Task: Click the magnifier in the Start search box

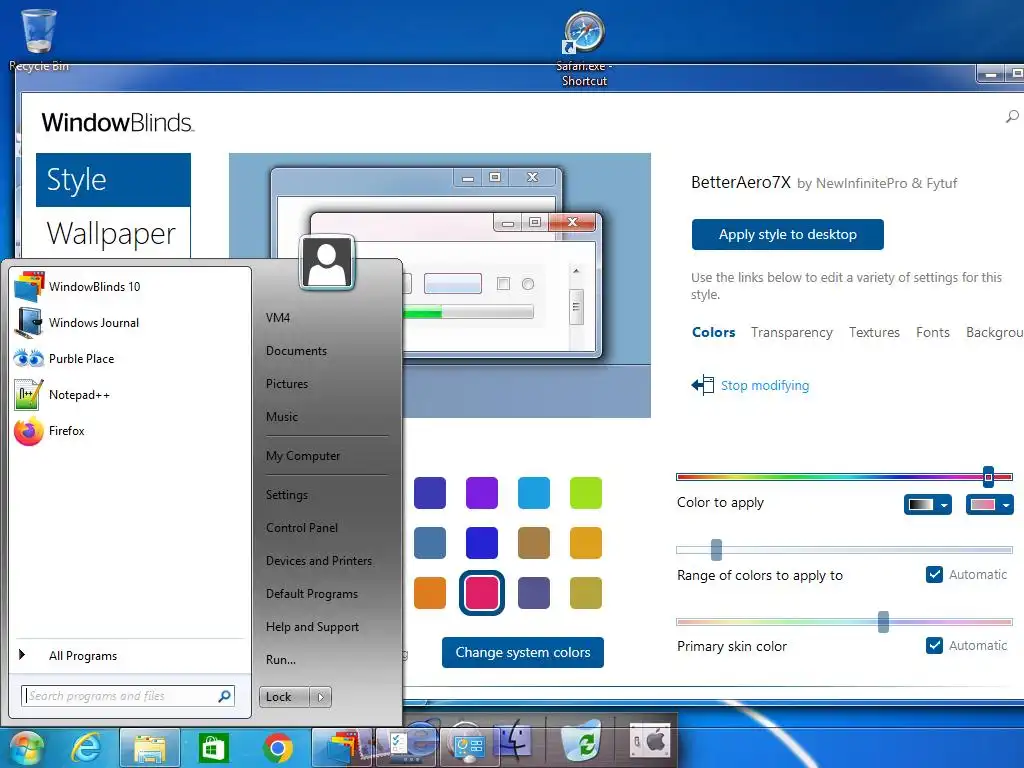Action: point(225,696)
